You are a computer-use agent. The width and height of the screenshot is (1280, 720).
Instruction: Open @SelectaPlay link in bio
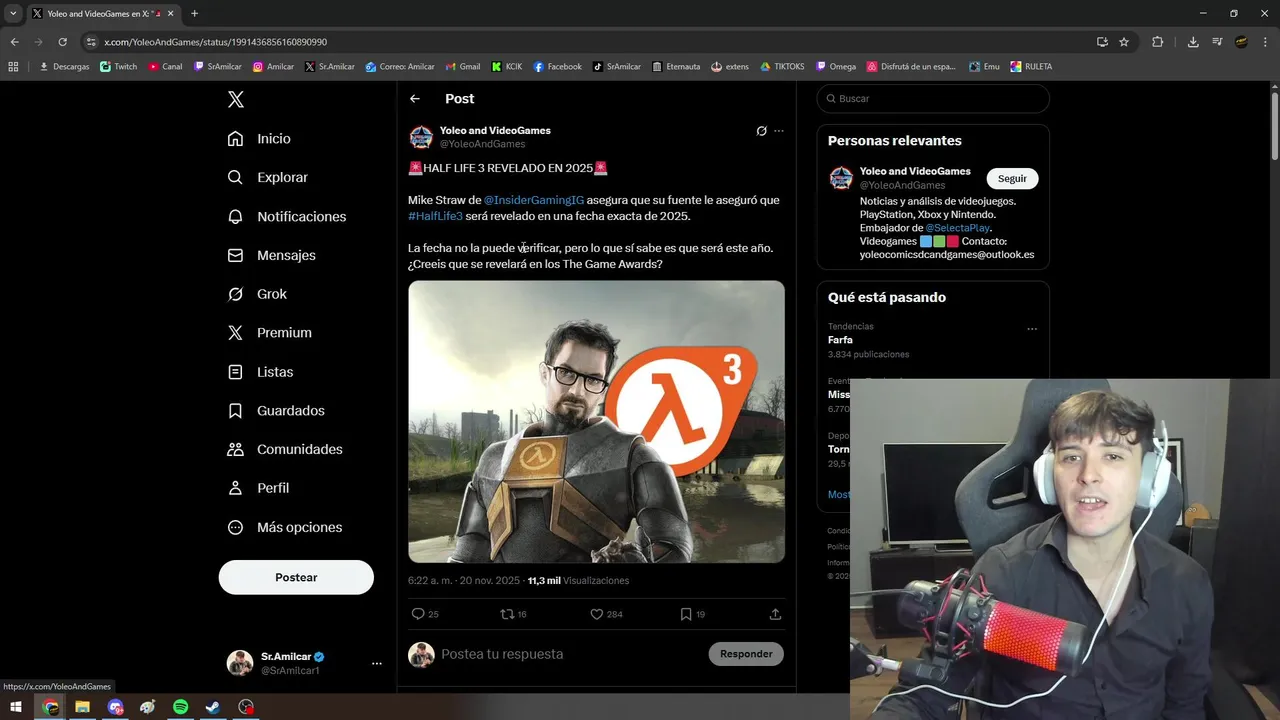click(x=957, y=228)
